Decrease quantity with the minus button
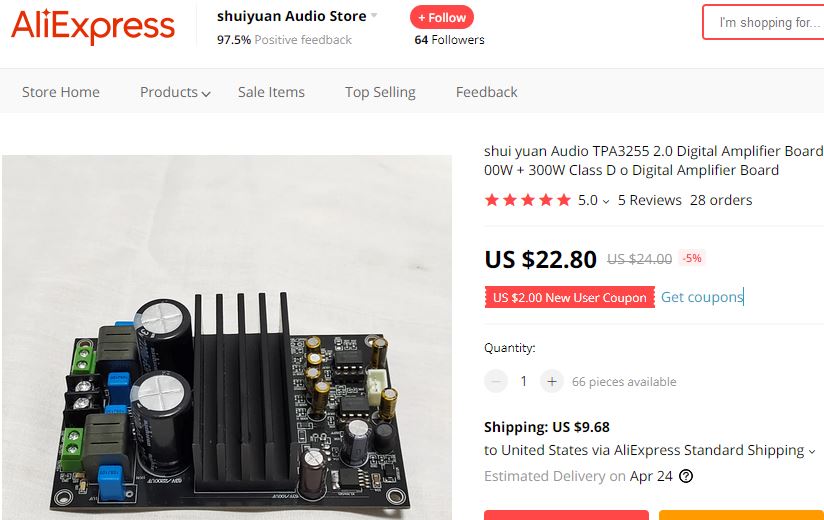This screenshot has width=824, height=520. coord(496,381)
